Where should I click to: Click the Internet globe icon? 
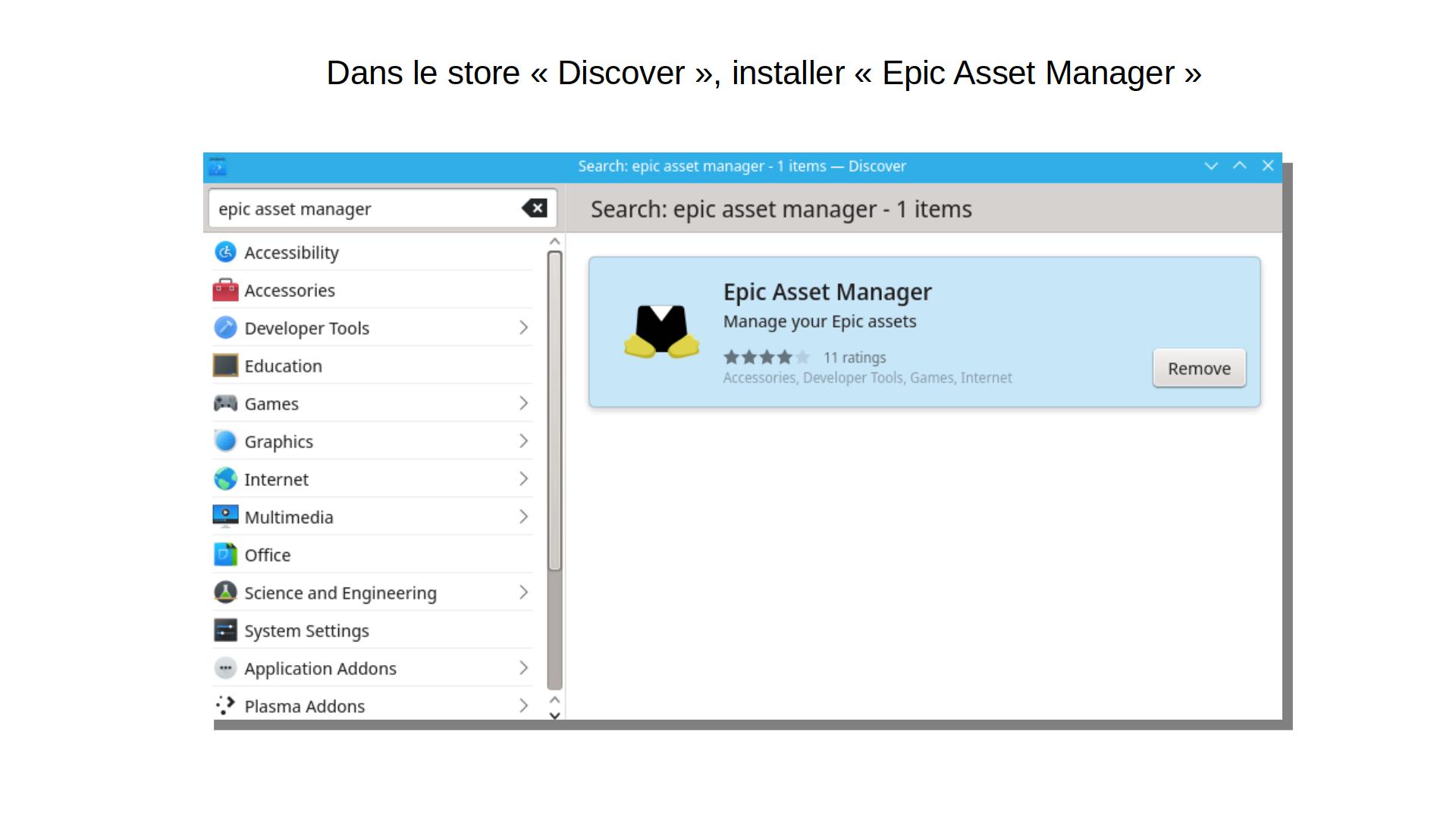225,479
